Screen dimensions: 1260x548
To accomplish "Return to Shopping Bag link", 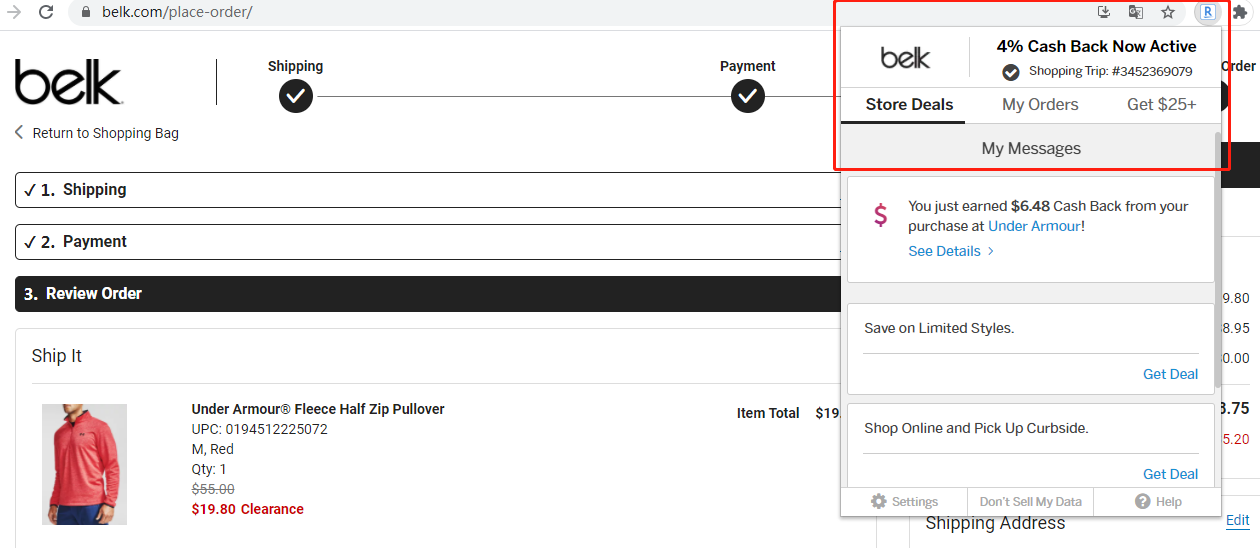I will pyautogui.click(x=97, y=133).
